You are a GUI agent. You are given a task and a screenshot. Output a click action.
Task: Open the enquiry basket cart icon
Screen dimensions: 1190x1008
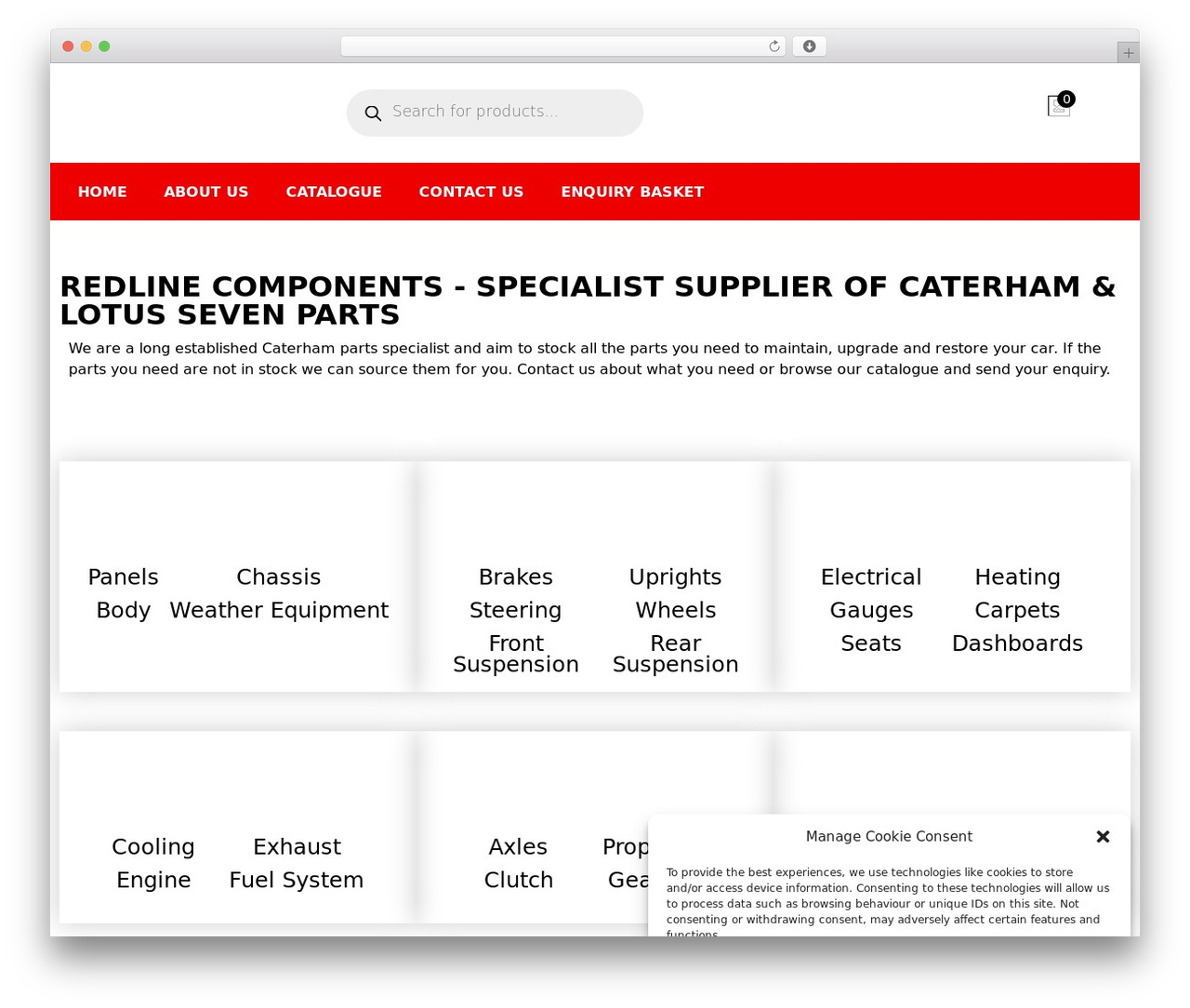click(x=1059, y=105)
